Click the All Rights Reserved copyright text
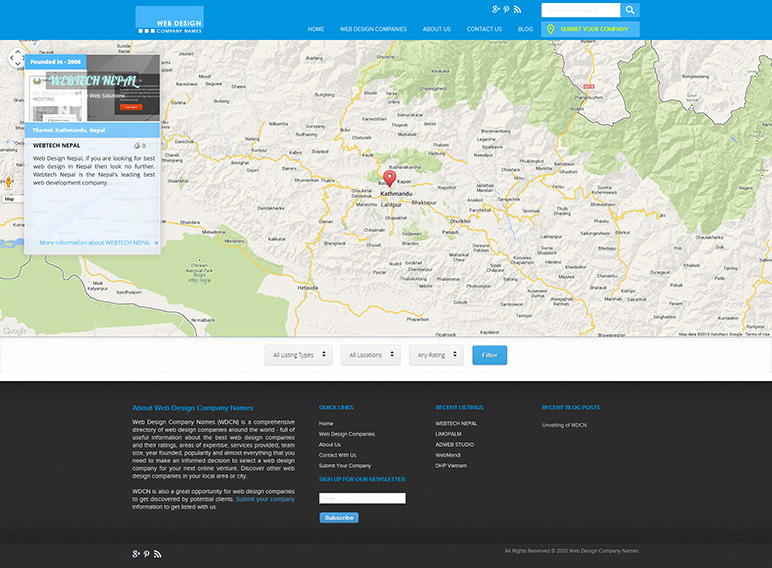Image resolution: width=772 pixels, height=568 pixels. pos(572,551)
